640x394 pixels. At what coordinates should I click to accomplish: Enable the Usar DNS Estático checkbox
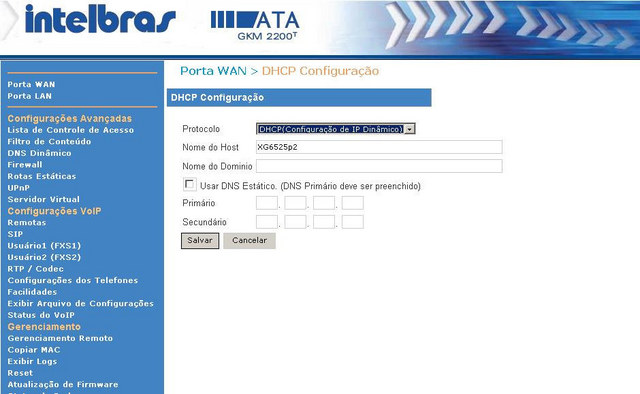[189, 185]
